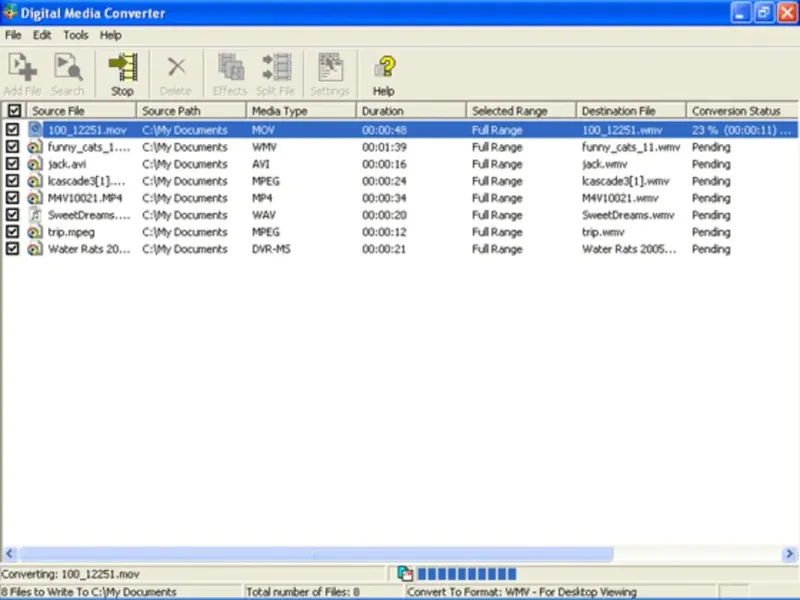The height and width of the screenshot is (600, 800).
Task: Open the File menu
Action: (13, 35)
